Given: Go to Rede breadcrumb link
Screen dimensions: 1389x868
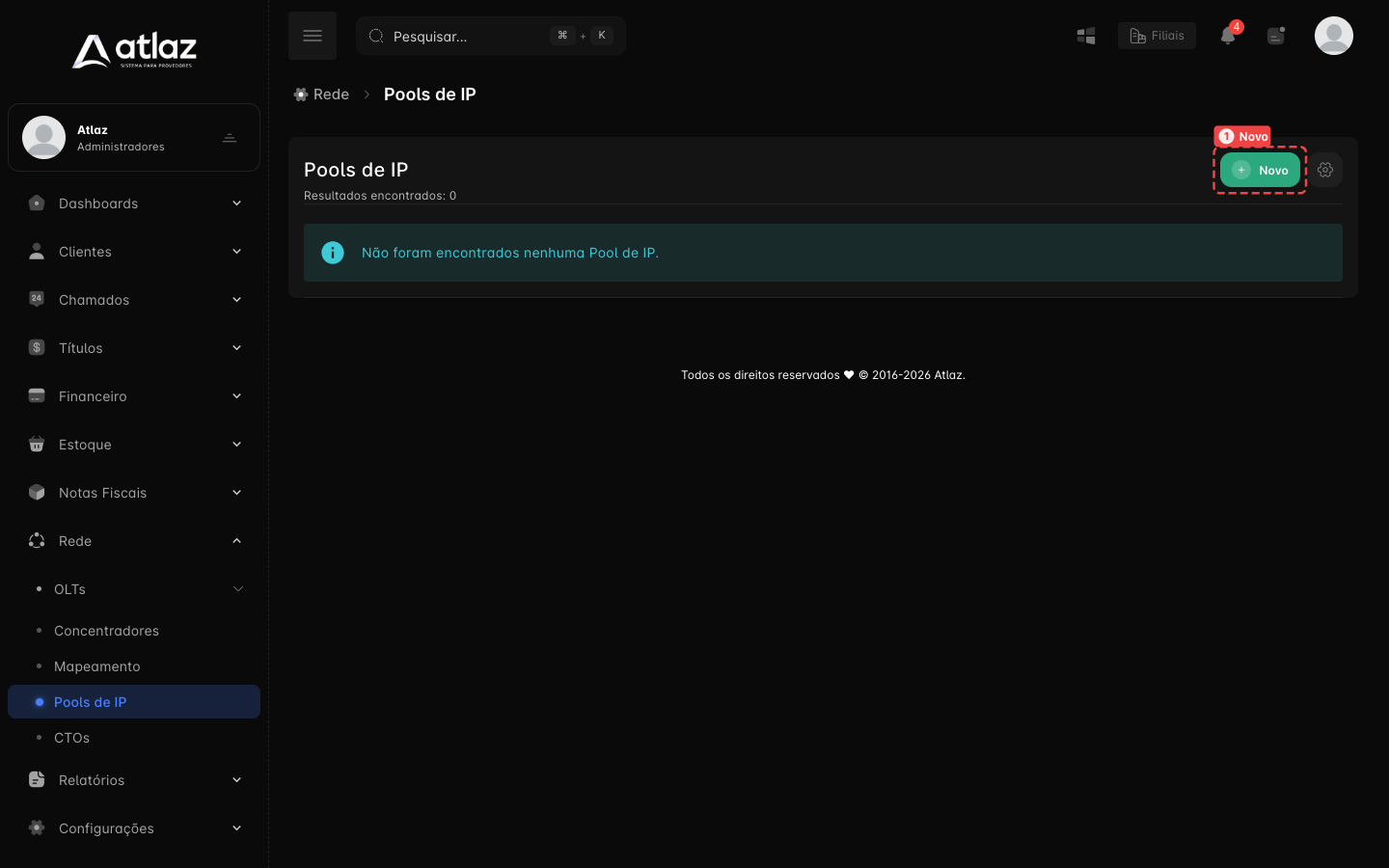Looking at the screenshot, I should pos(321,95).
